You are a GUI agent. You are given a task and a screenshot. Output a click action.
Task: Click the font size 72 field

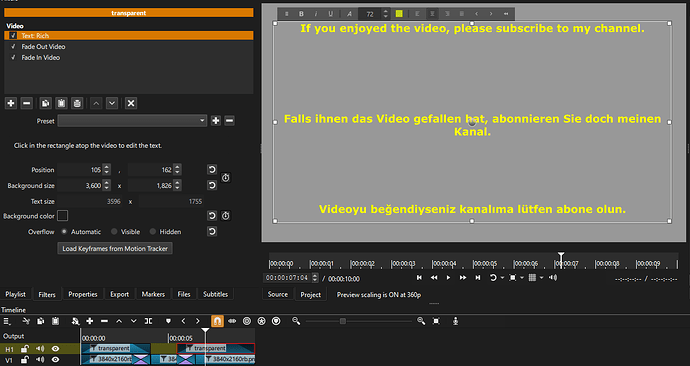click(x=370, y=14)
